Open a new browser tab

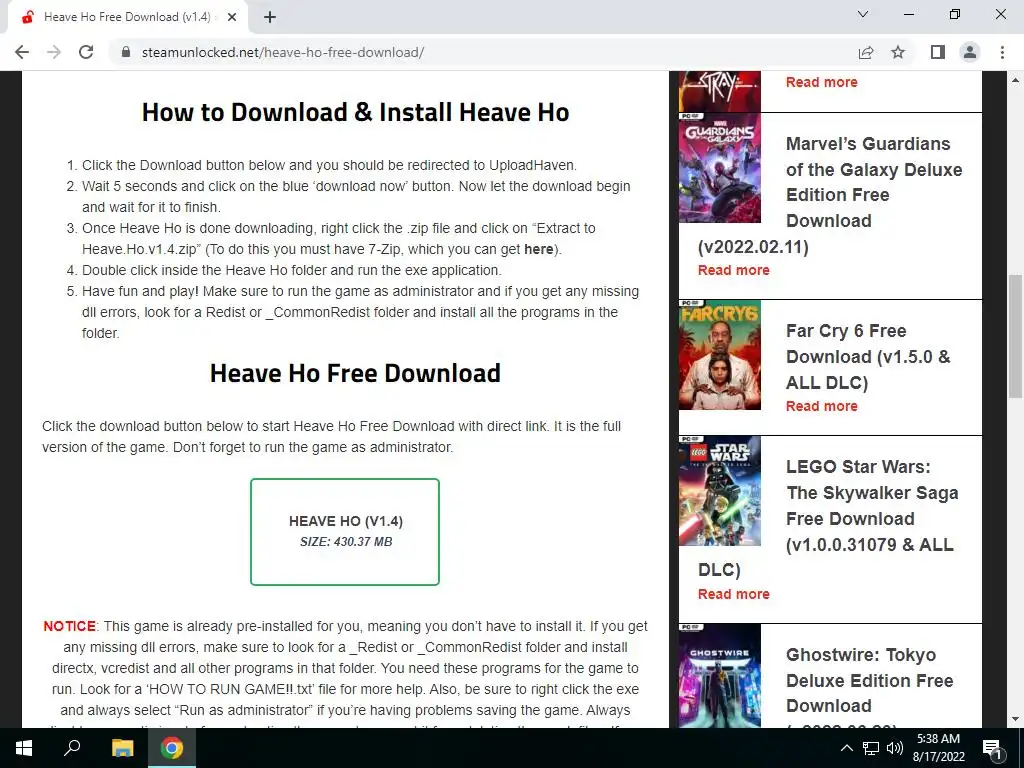tap(270, 17)
